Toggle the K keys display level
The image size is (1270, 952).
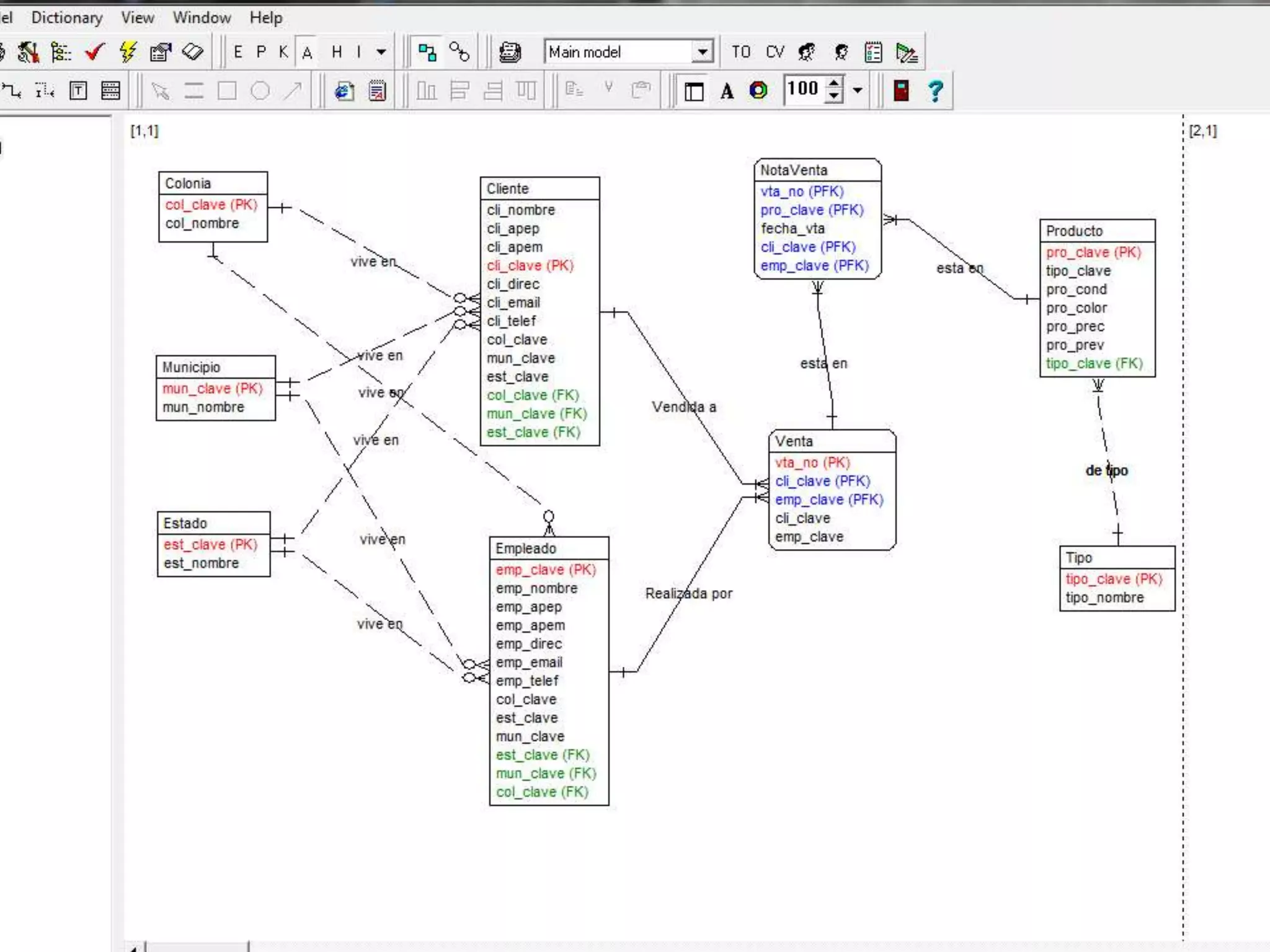point(283,52)
